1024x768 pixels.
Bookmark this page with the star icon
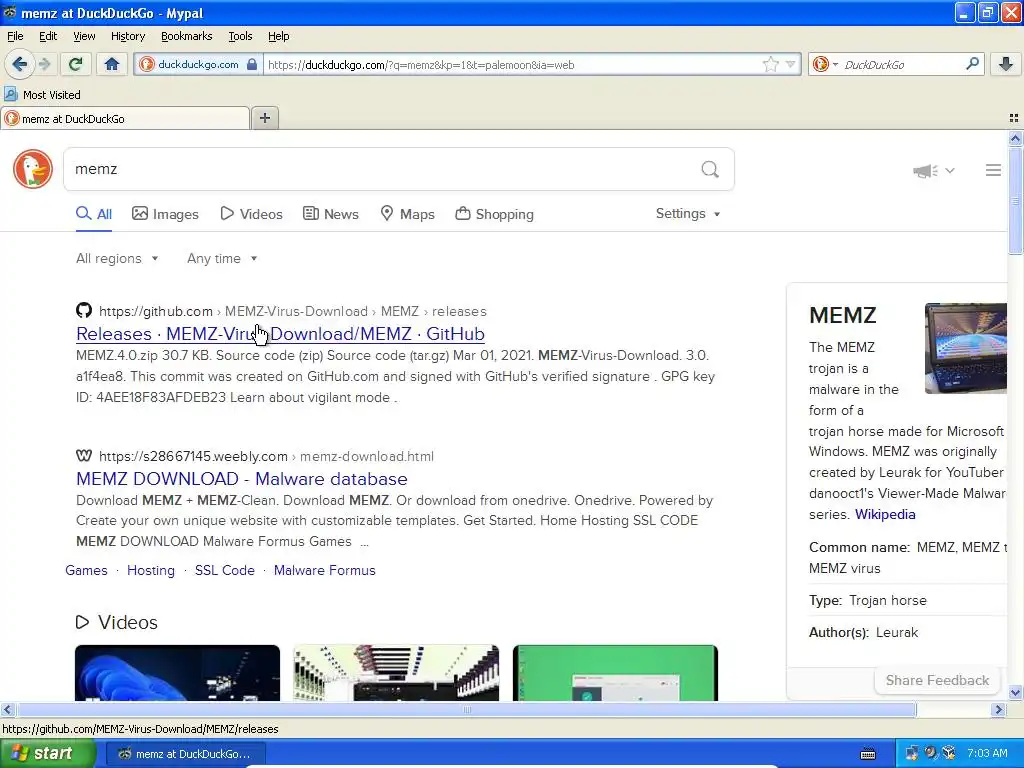coord(771,65)
